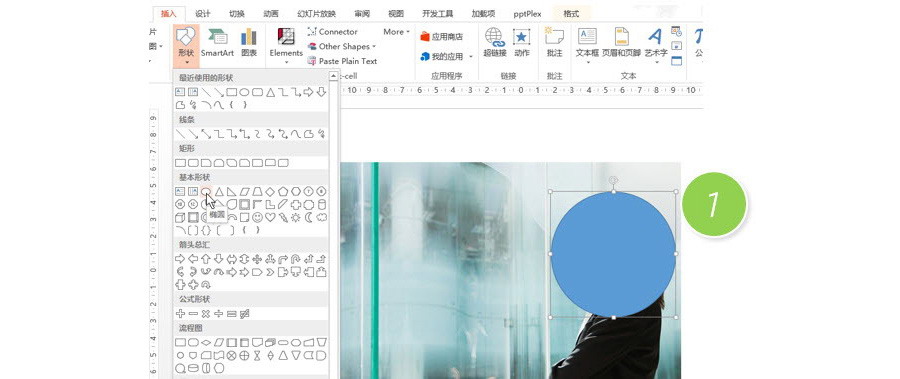
Task: Pick flowchart process shape in 流程图
Action: click(180, 342)
